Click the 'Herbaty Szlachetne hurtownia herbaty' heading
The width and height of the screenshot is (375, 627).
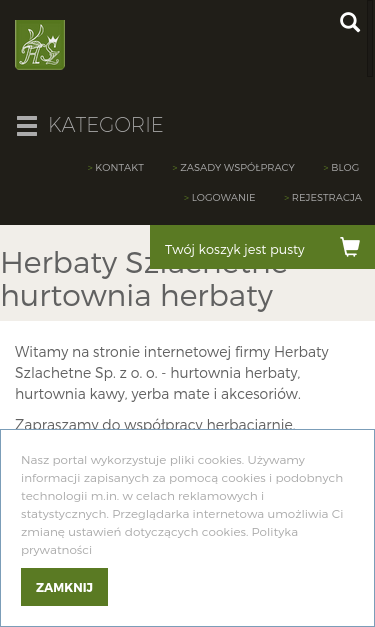click(x=144, y=280)
